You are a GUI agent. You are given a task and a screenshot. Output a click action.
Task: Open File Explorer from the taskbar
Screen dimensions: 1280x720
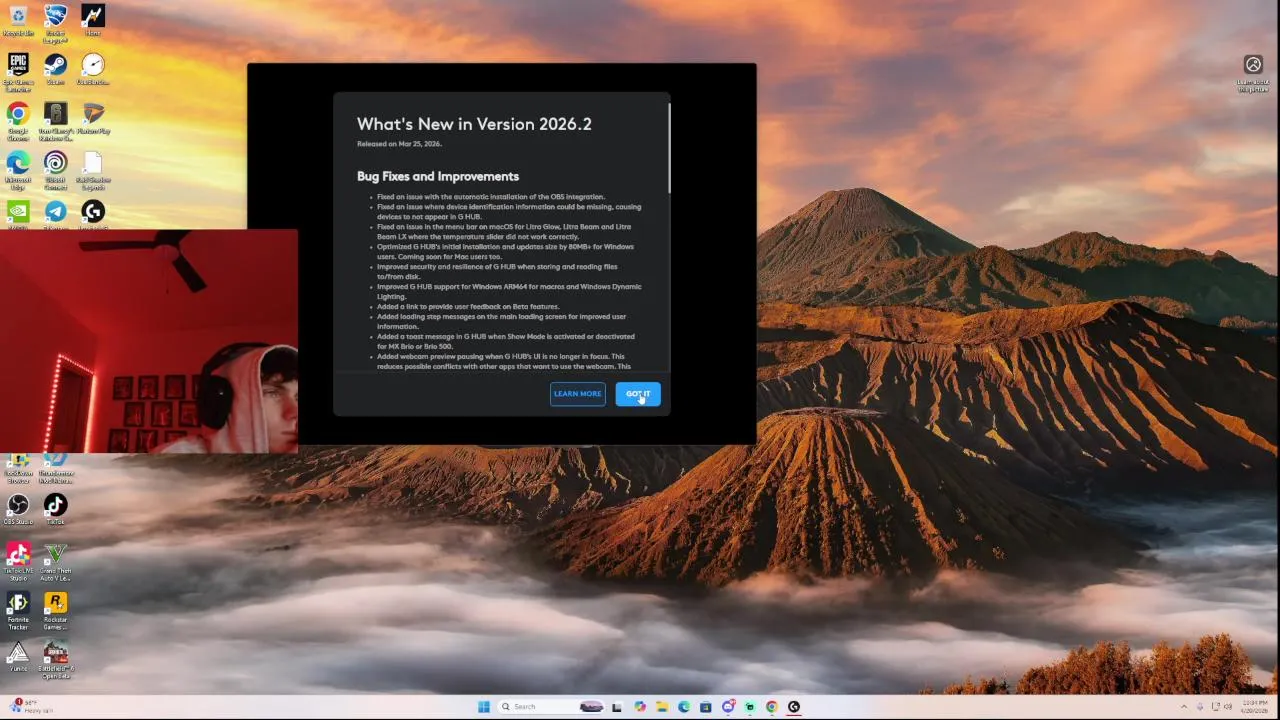tap(662, 707)
